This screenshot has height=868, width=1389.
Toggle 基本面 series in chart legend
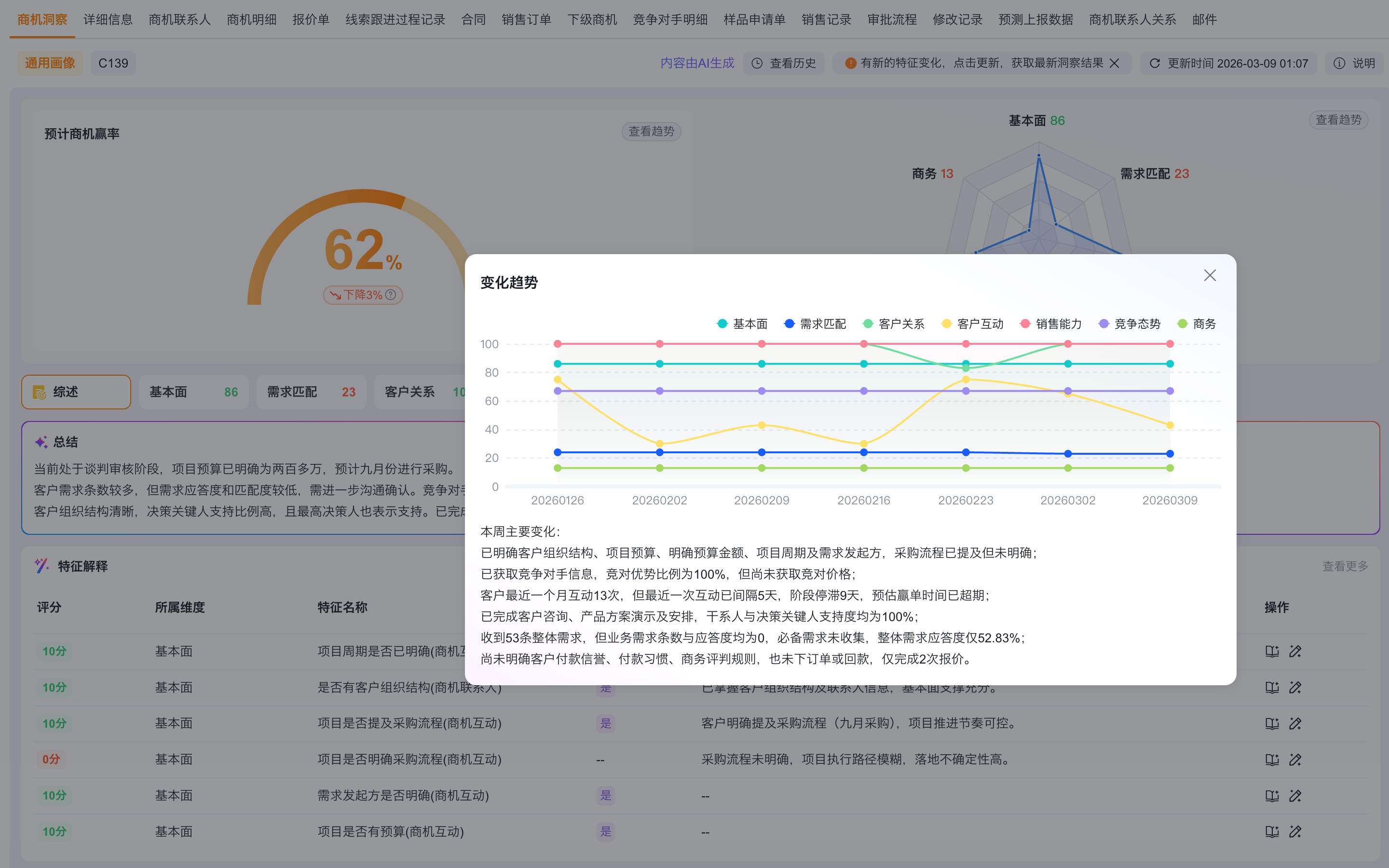click(x=742, y=324)
